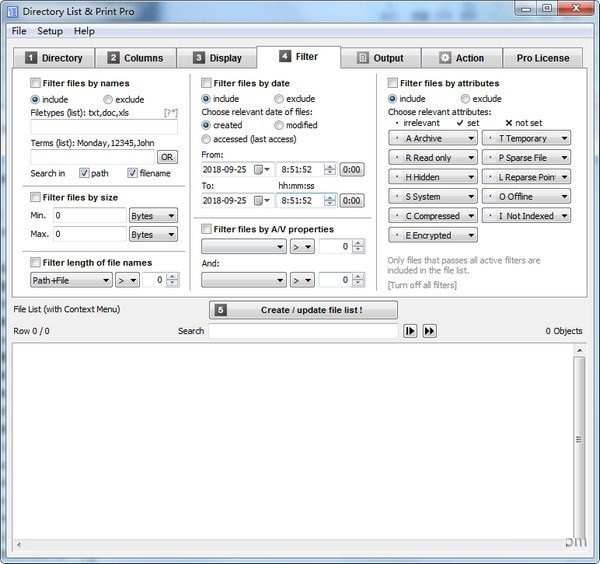Open the P Sparse File attribute dropdown
The width and height of the screenshot is (600, 564).
(x=527, y=158)
